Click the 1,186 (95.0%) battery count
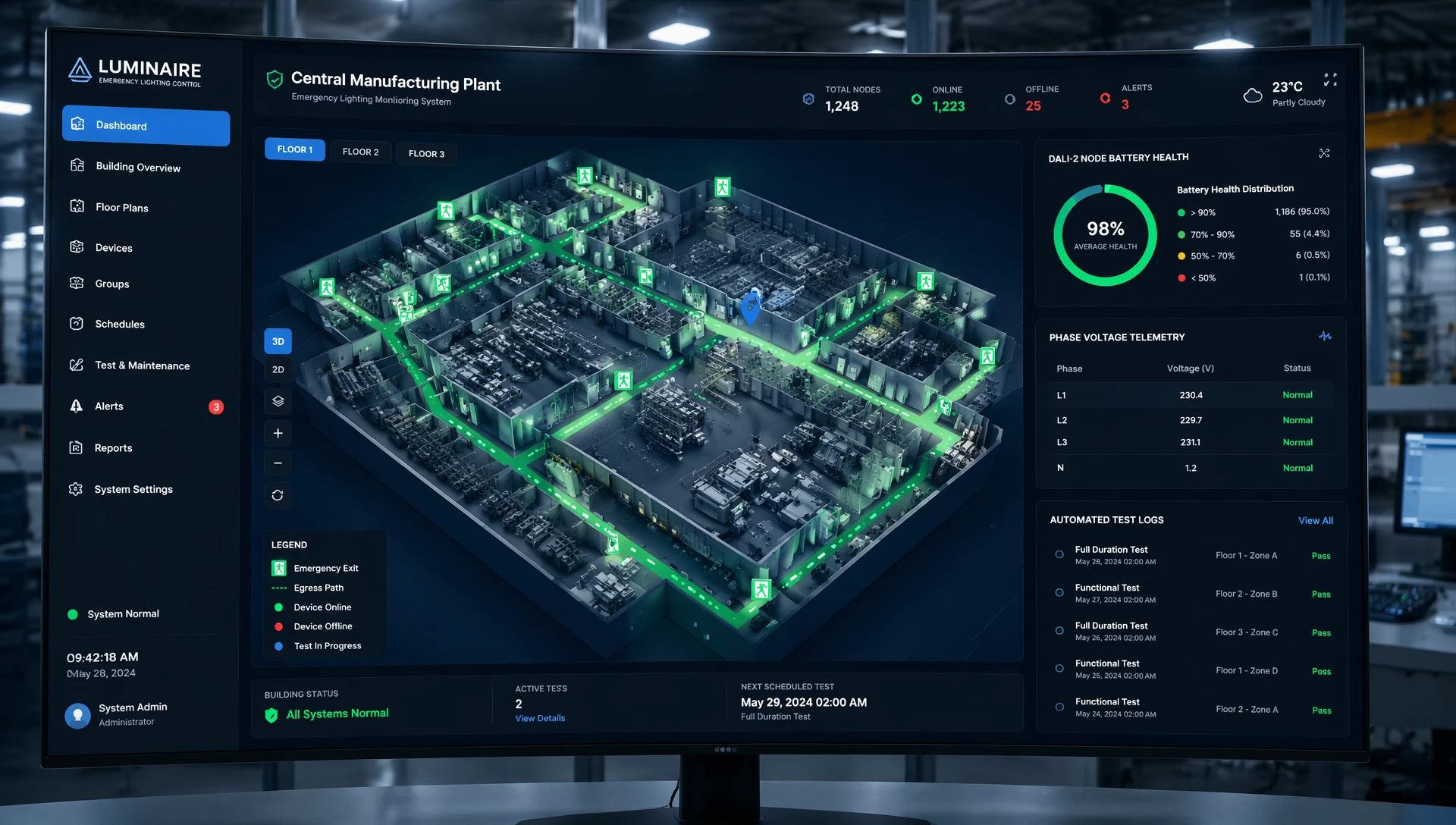Image resolution: width=1456 pixels, height=825 pixels. coord(1302,212)
